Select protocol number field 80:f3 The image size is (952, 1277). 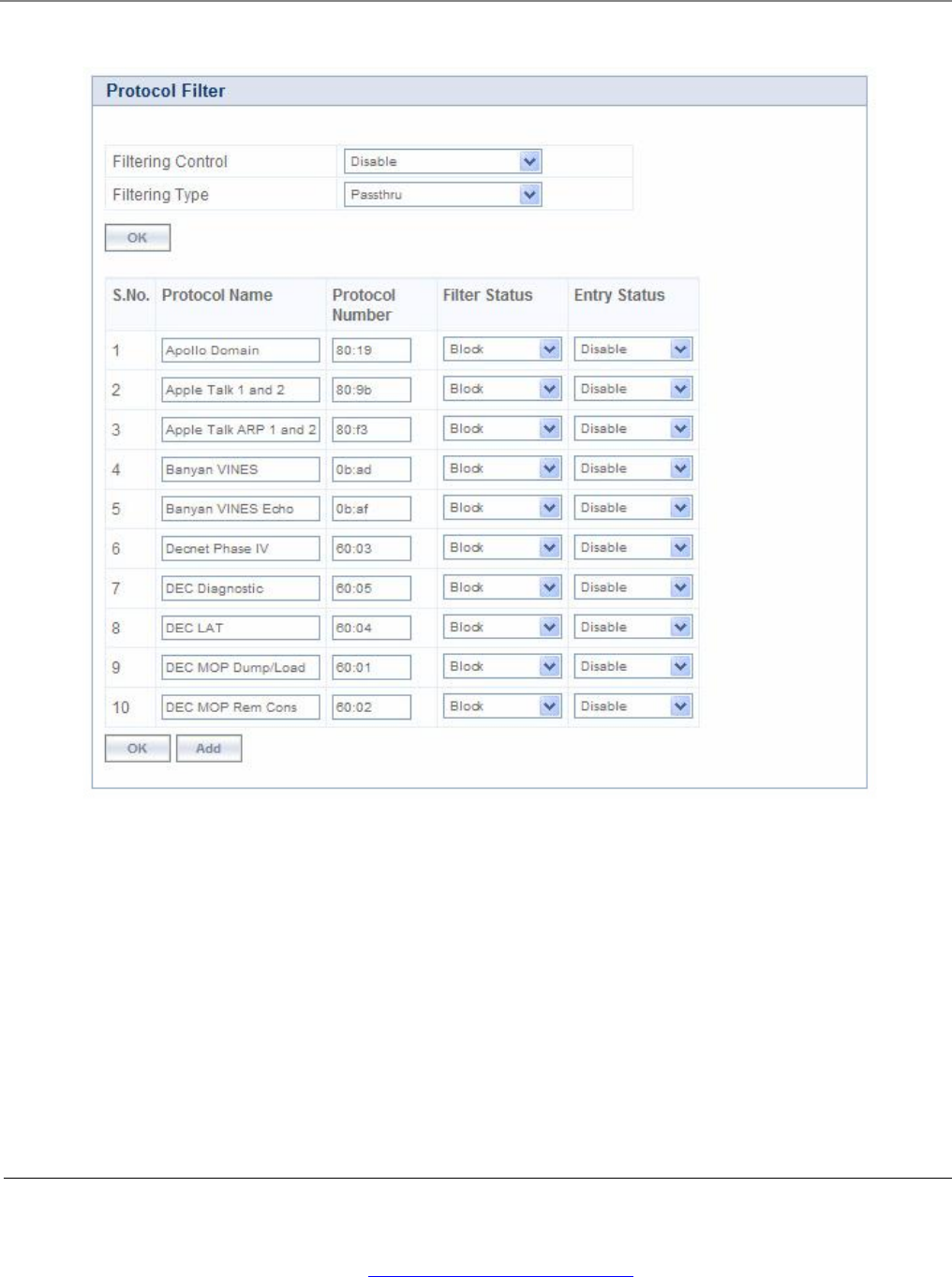click(x=371, y=430)
